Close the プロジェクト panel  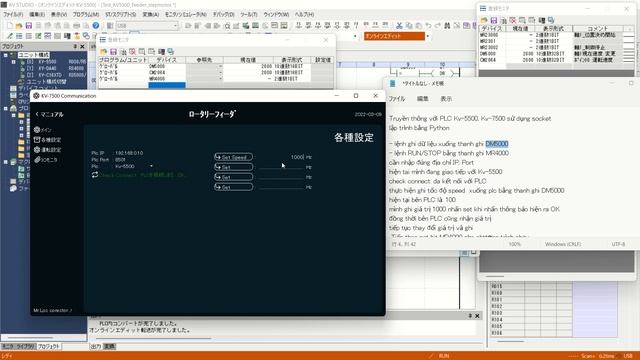pyautogui.click(x=82, y=47)
